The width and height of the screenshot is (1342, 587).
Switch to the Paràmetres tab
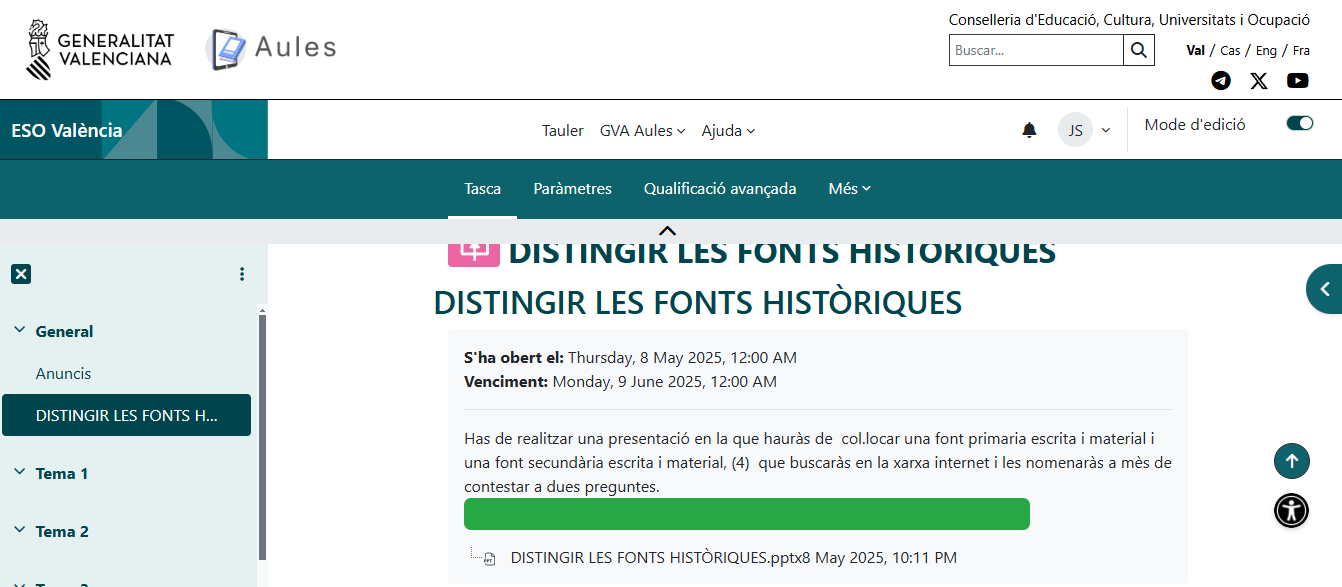pyautogui.click(x=572, y=188)
